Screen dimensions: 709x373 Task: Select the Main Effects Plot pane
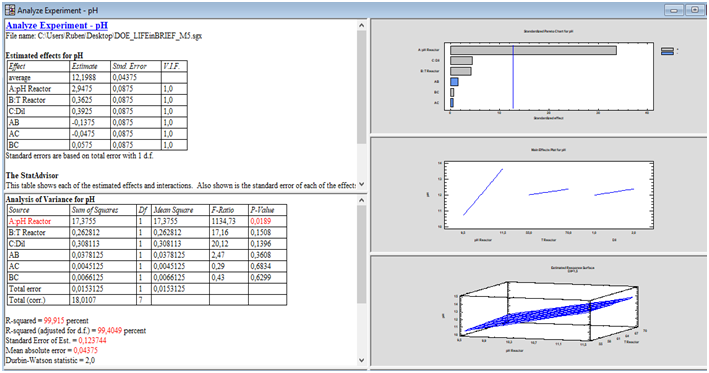click(x=539, y=194)
